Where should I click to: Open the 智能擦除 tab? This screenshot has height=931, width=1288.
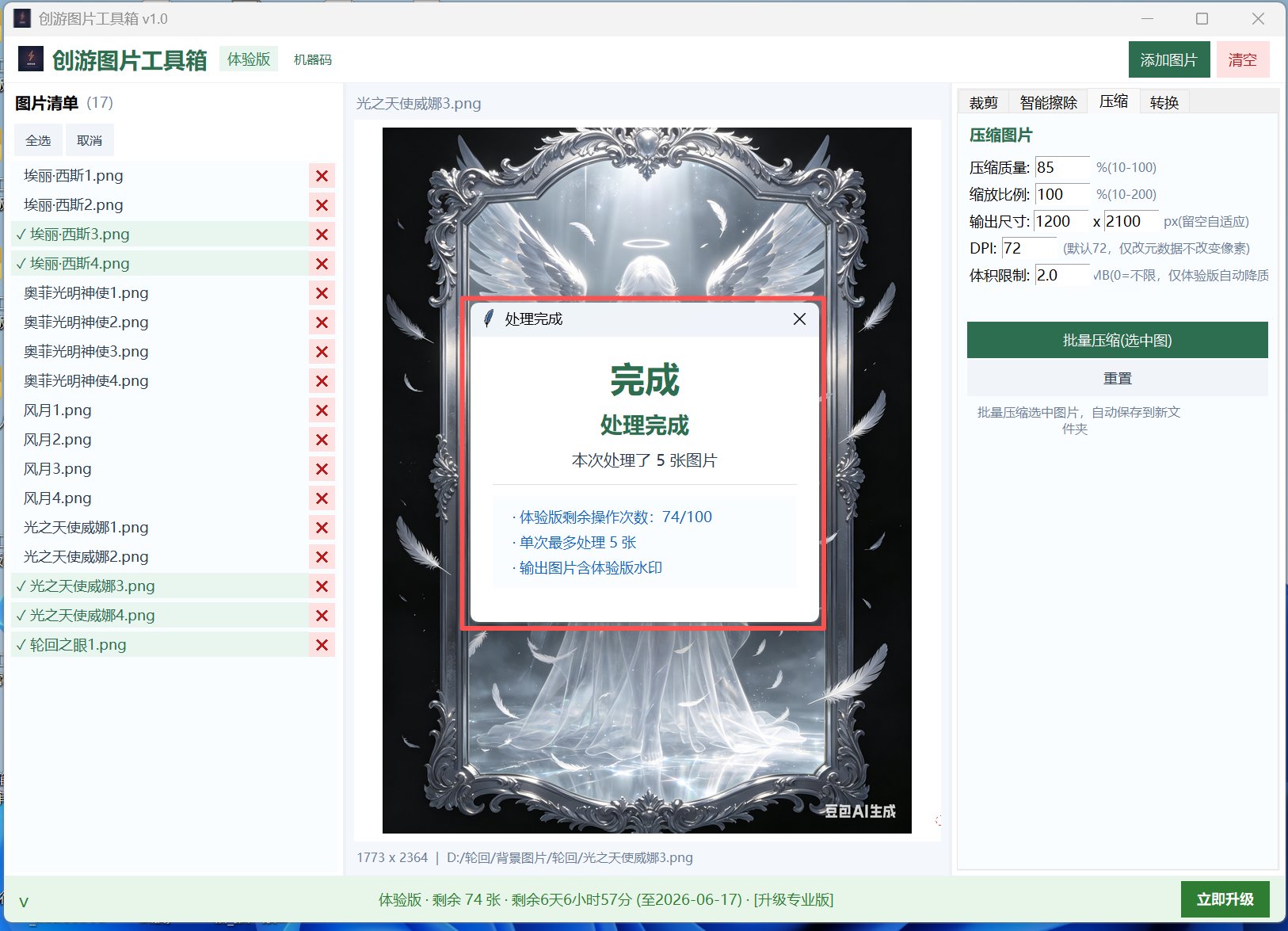coord(1048,102)
